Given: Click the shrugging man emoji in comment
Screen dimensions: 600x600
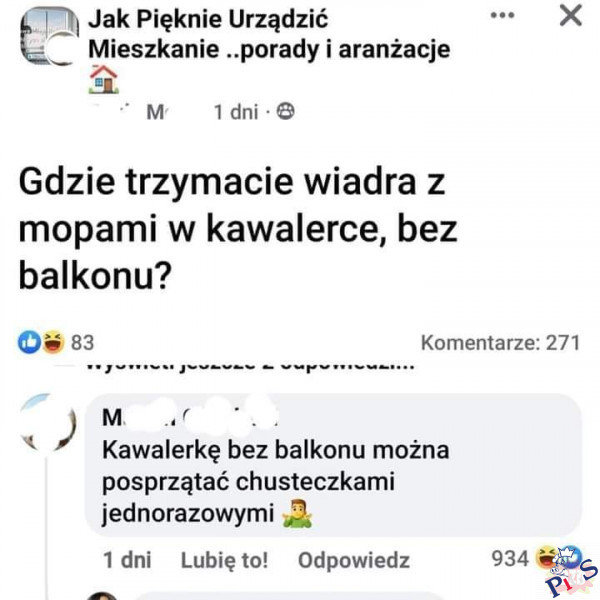Looking at the screenshot, I should [297, 514].
